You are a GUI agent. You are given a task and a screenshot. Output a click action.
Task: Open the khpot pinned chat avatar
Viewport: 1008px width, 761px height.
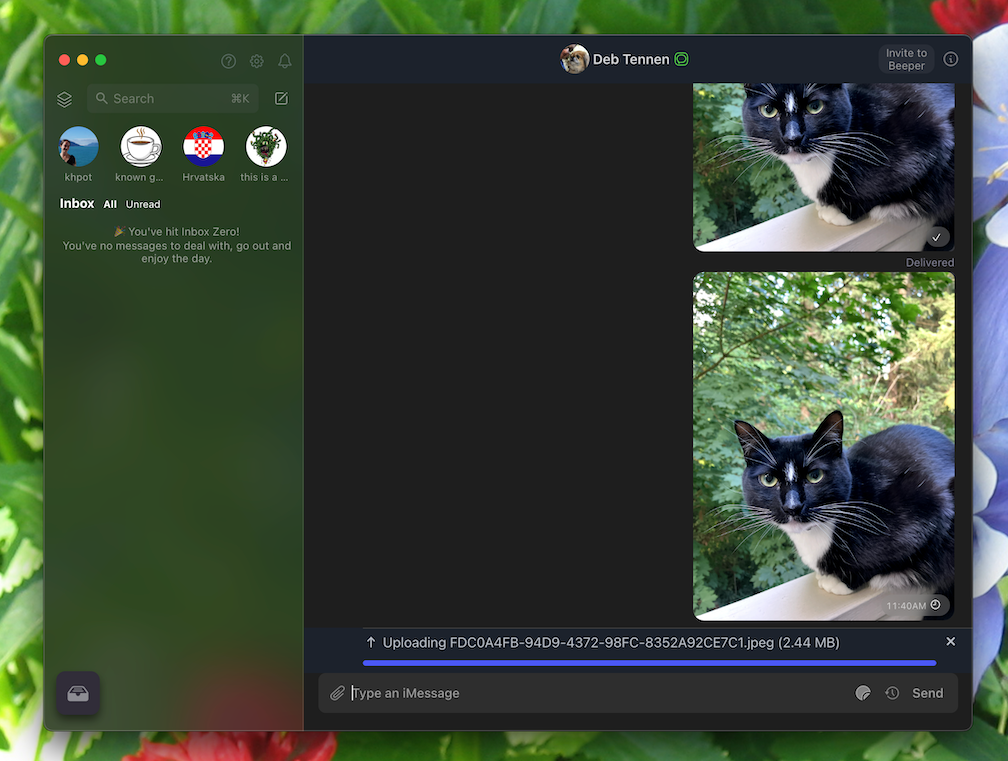78,147
